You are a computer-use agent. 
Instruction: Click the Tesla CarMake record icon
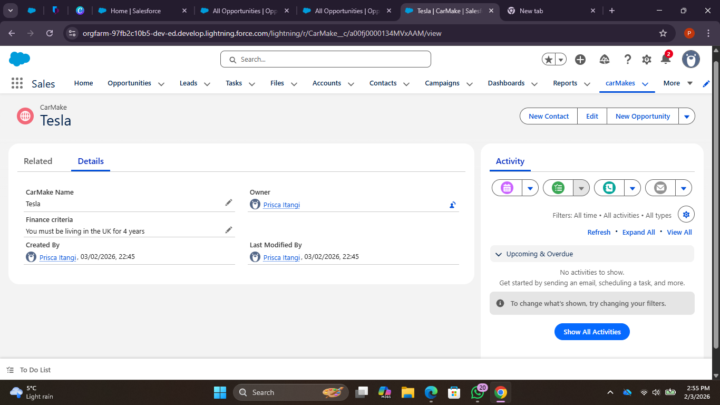click(25, 116)
